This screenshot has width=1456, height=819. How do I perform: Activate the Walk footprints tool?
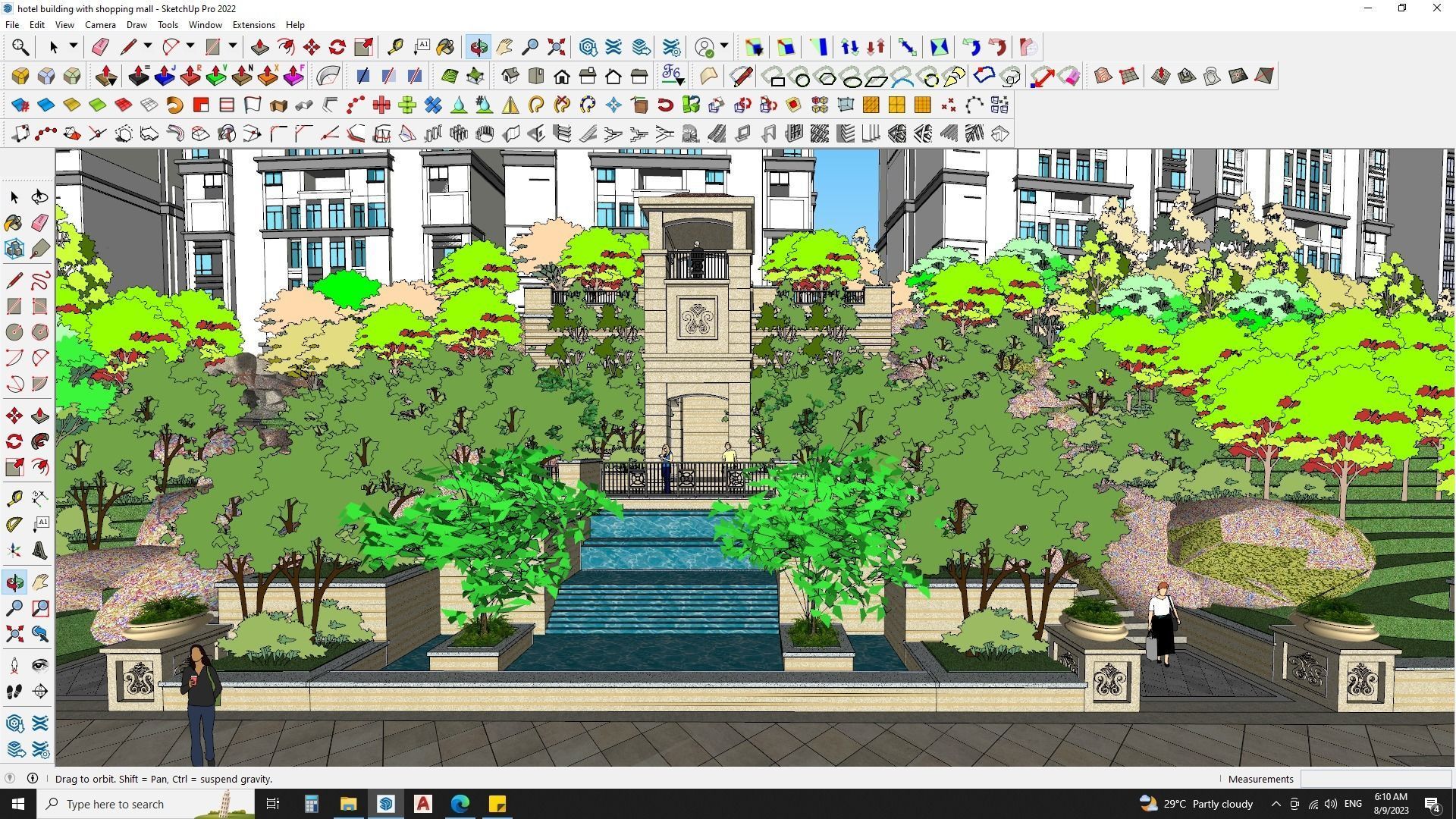point(14,692)
